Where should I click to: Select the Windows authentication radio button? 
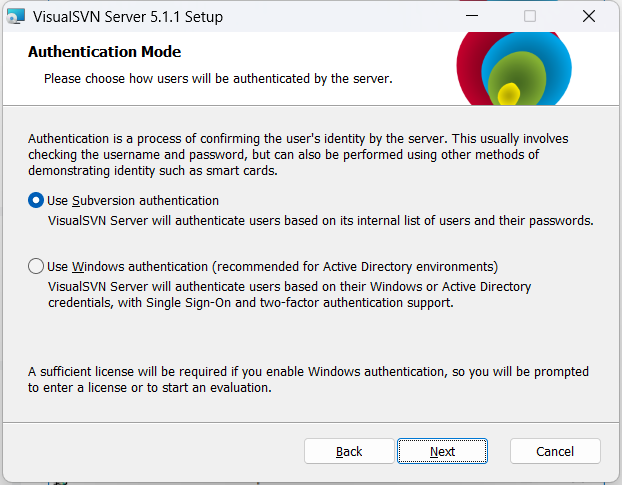pos(37,267)
